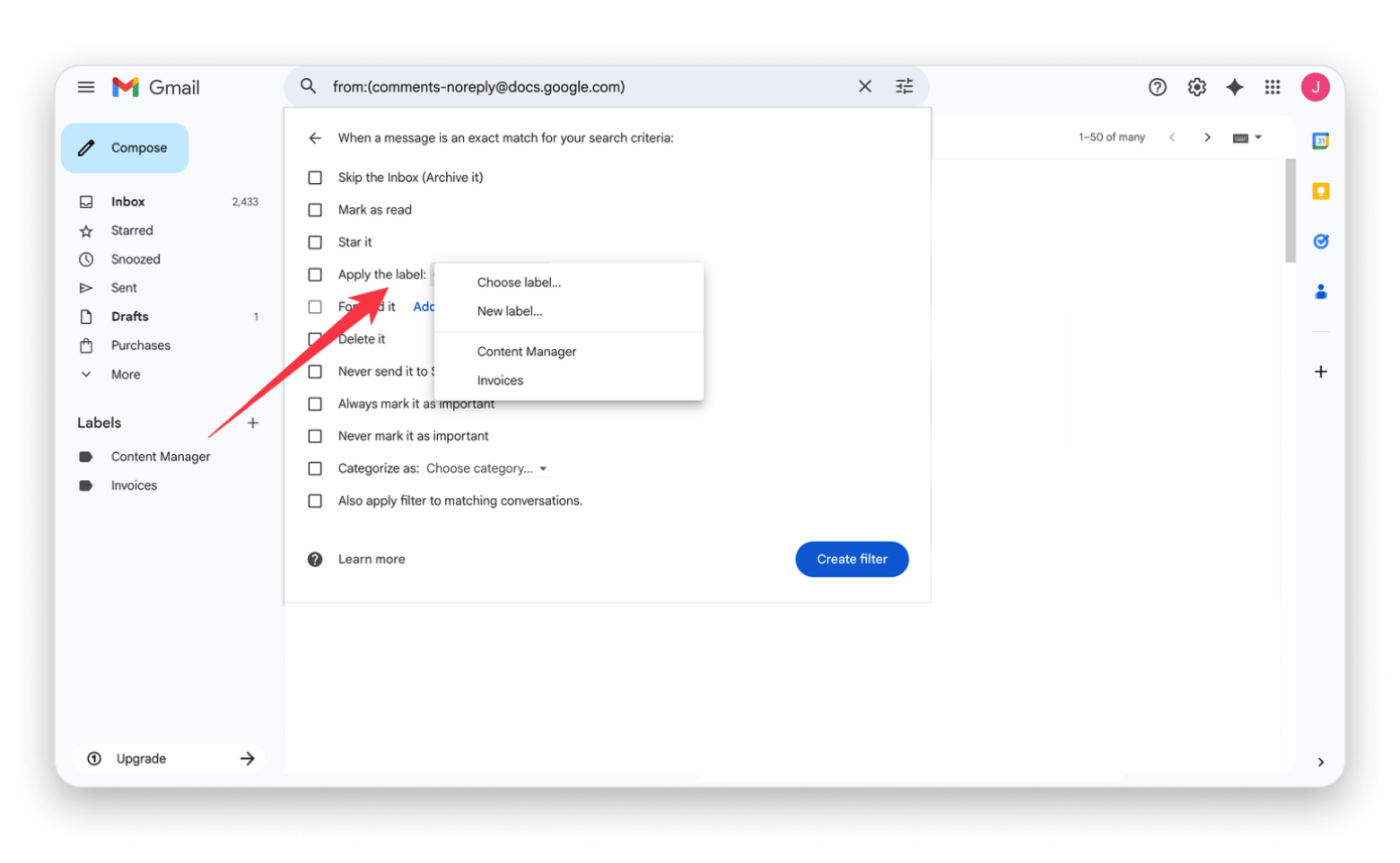Click into the search mail field
The width and height of the screenshot is (1400, 863).
coord(583,87)
